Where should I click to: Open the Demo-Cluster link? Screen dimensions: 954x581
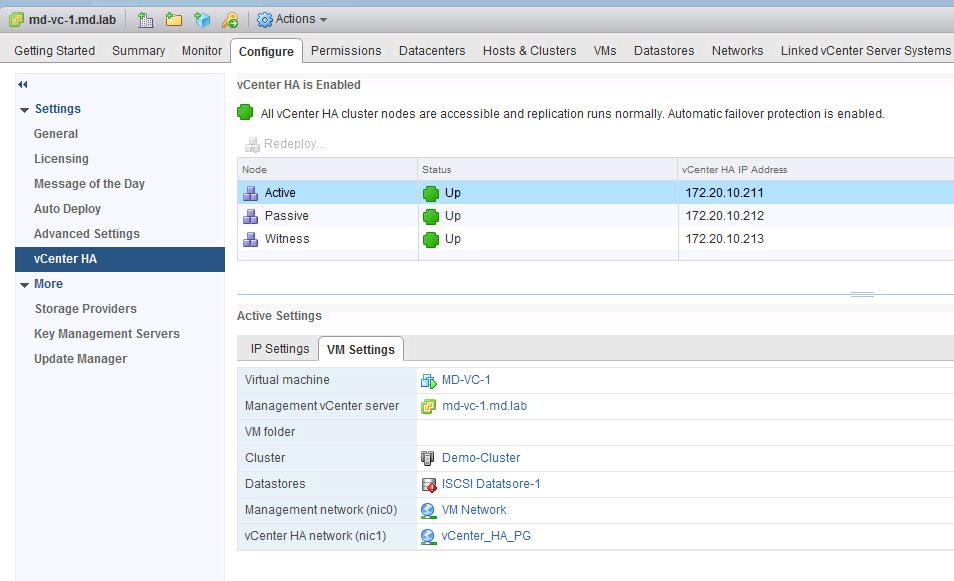click(481, 457)
